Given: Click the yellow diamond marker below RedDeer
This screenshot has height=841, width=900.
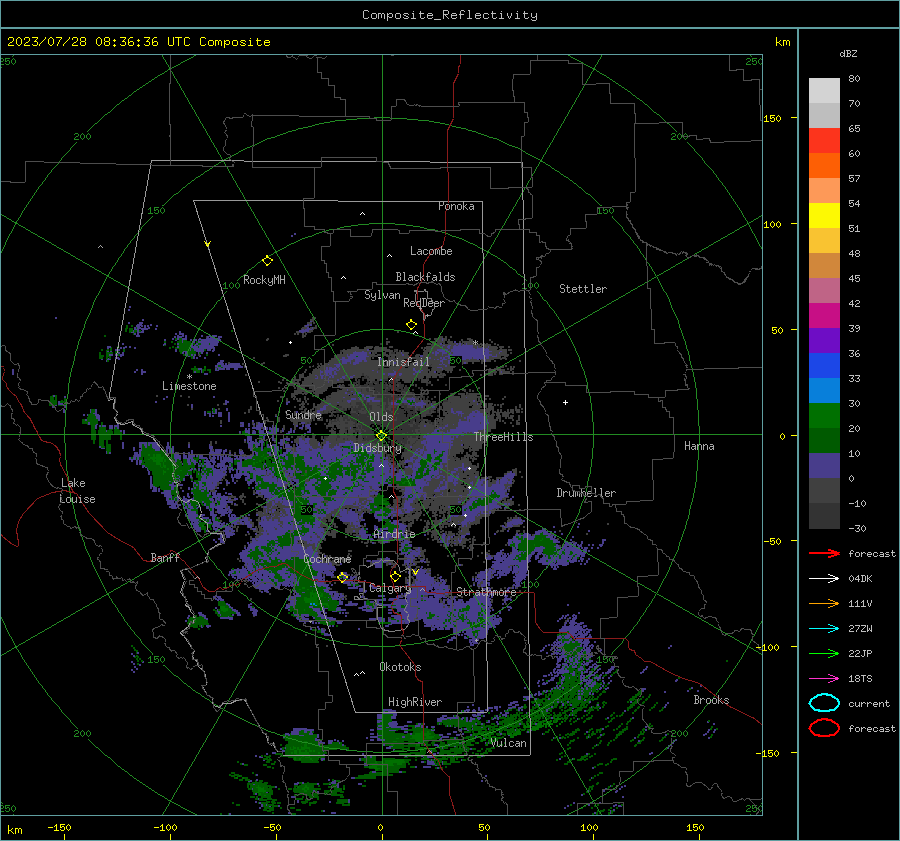Looking at the screenshot, I should point(412,325).
